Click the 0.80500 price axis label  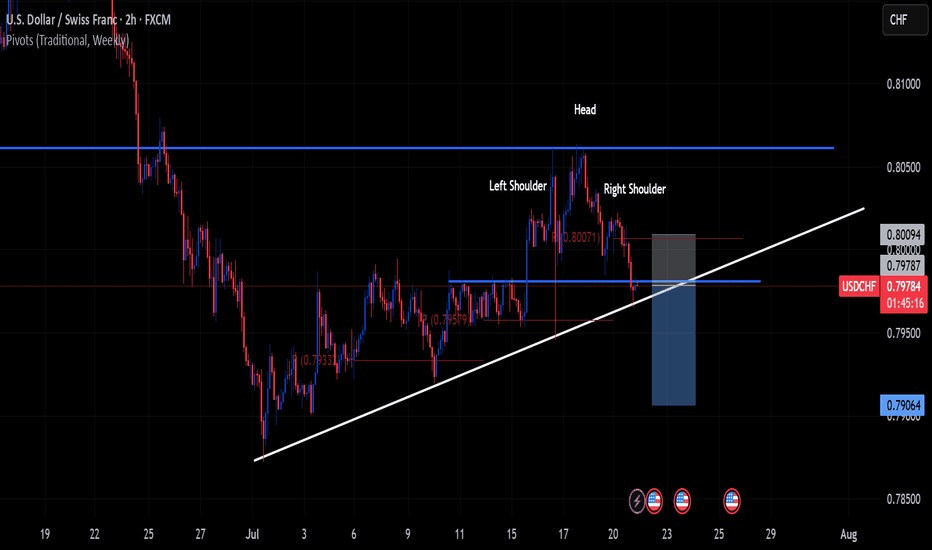pos(903,168)
